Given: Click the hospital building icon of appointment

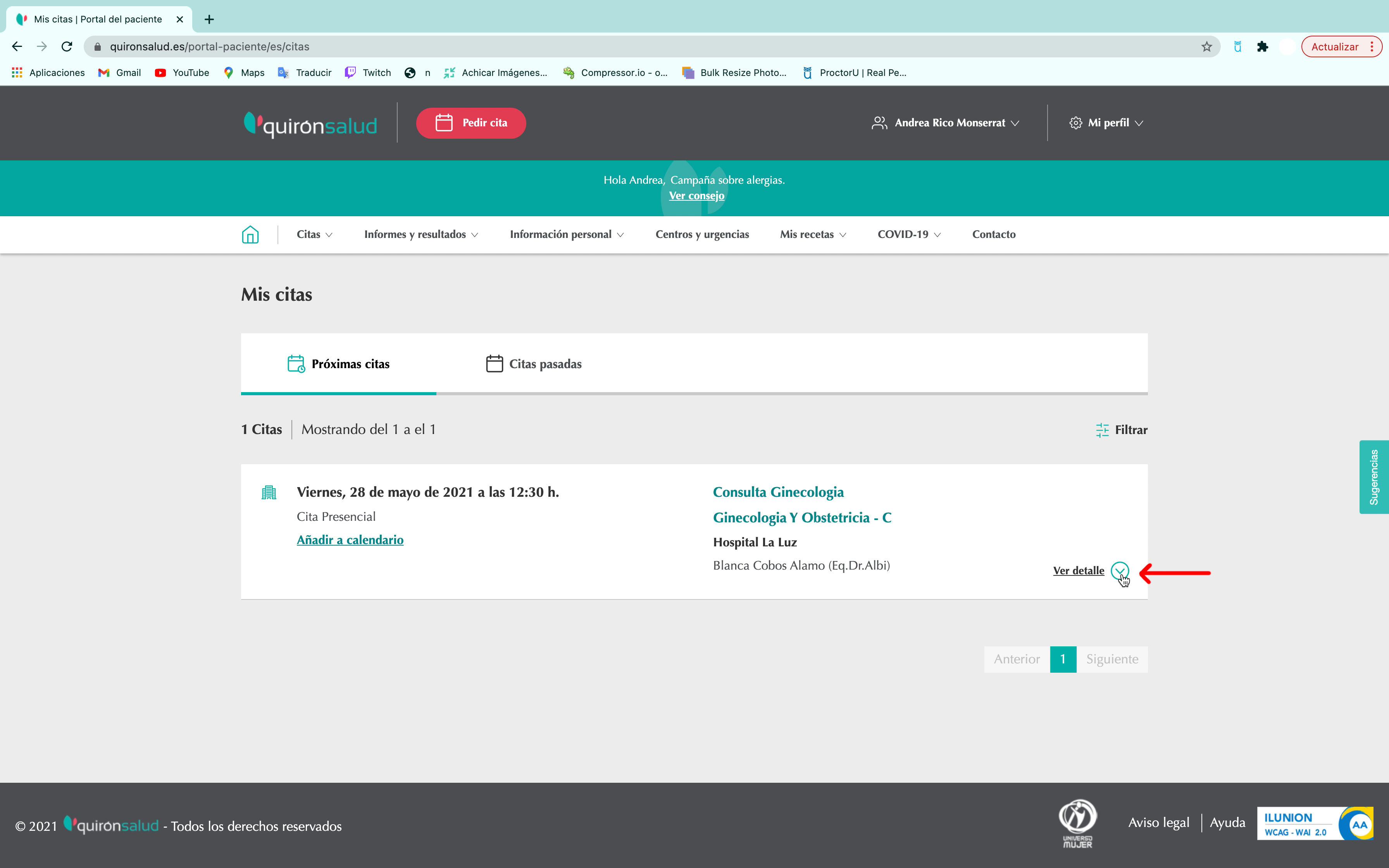Looking at the screenshot, I should (x=269, y=493).
